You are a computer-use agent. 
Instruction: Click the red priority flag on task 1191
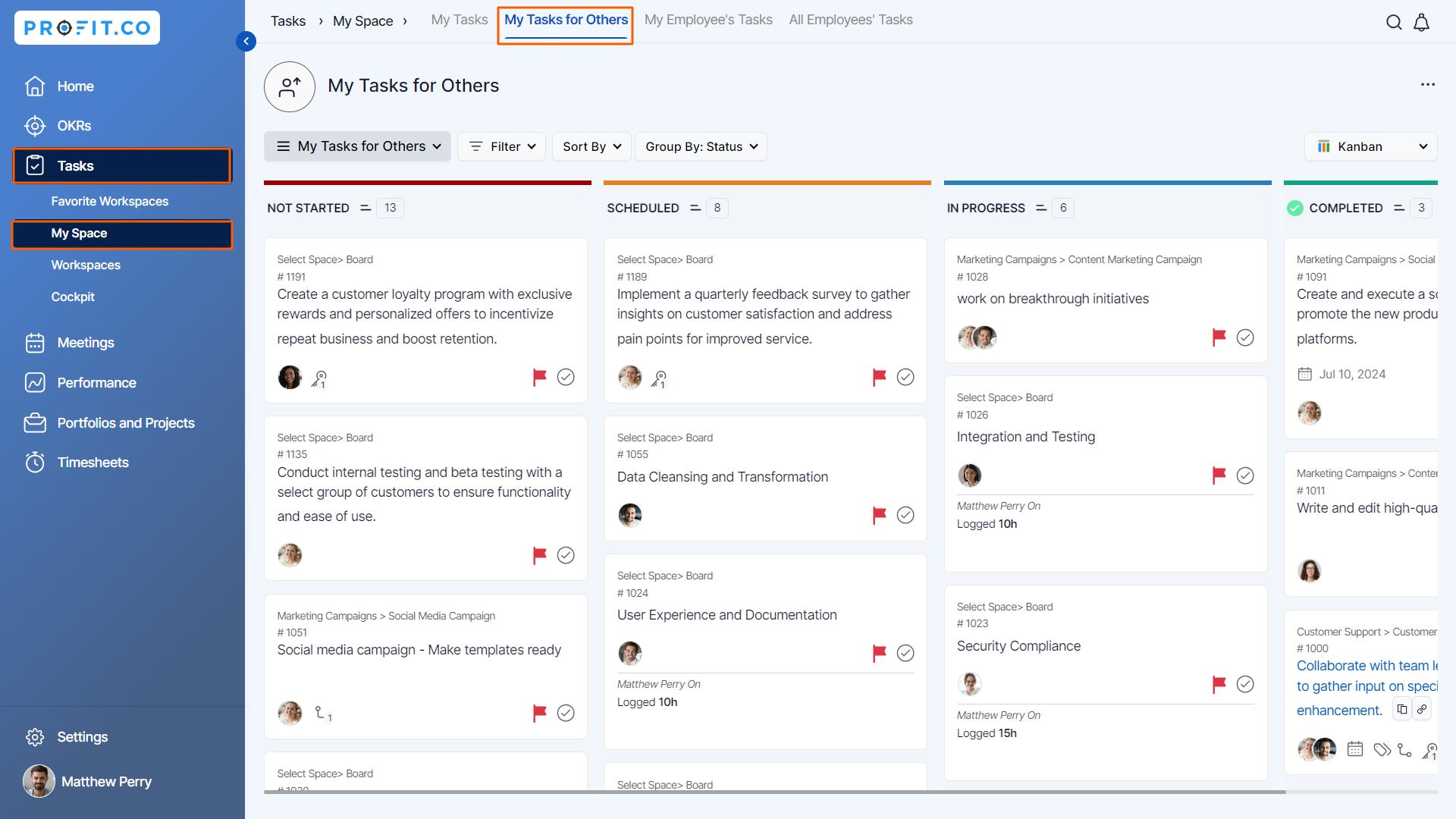pyautogui.click(x=539, y=377)
